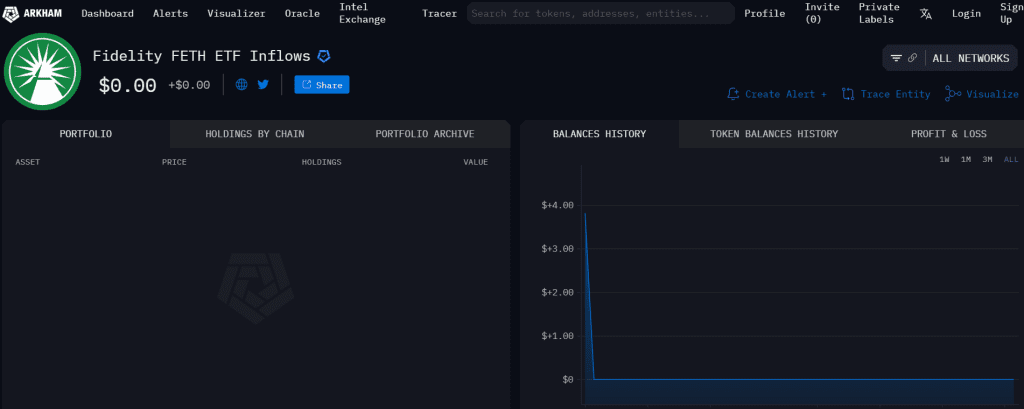Select the 1W chart range
The width and height of the screenshot is (1024, 409).
tap(944, 159)
